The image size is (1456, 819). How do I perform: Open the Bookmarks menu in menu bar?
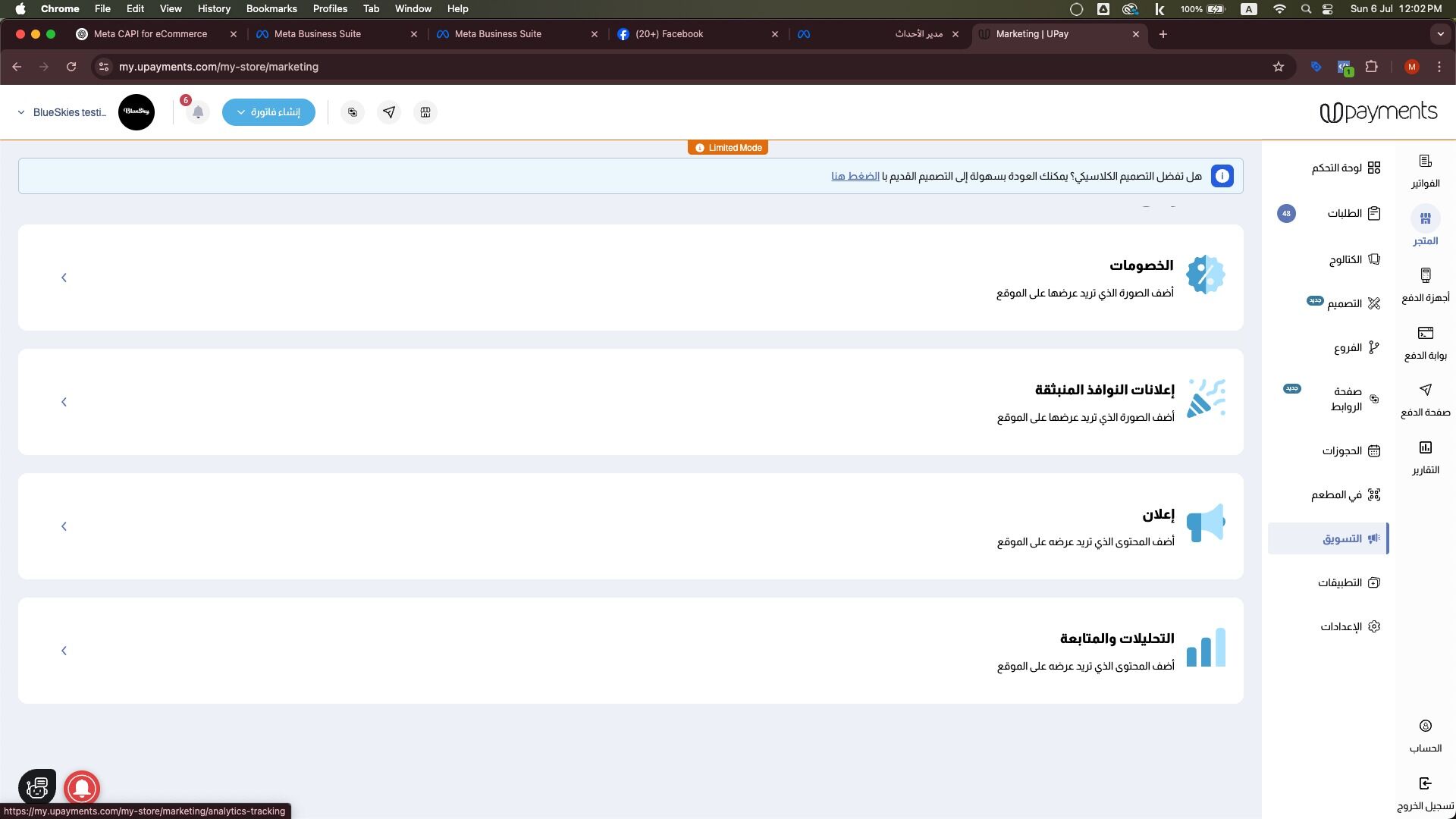[x=271, y=9]
